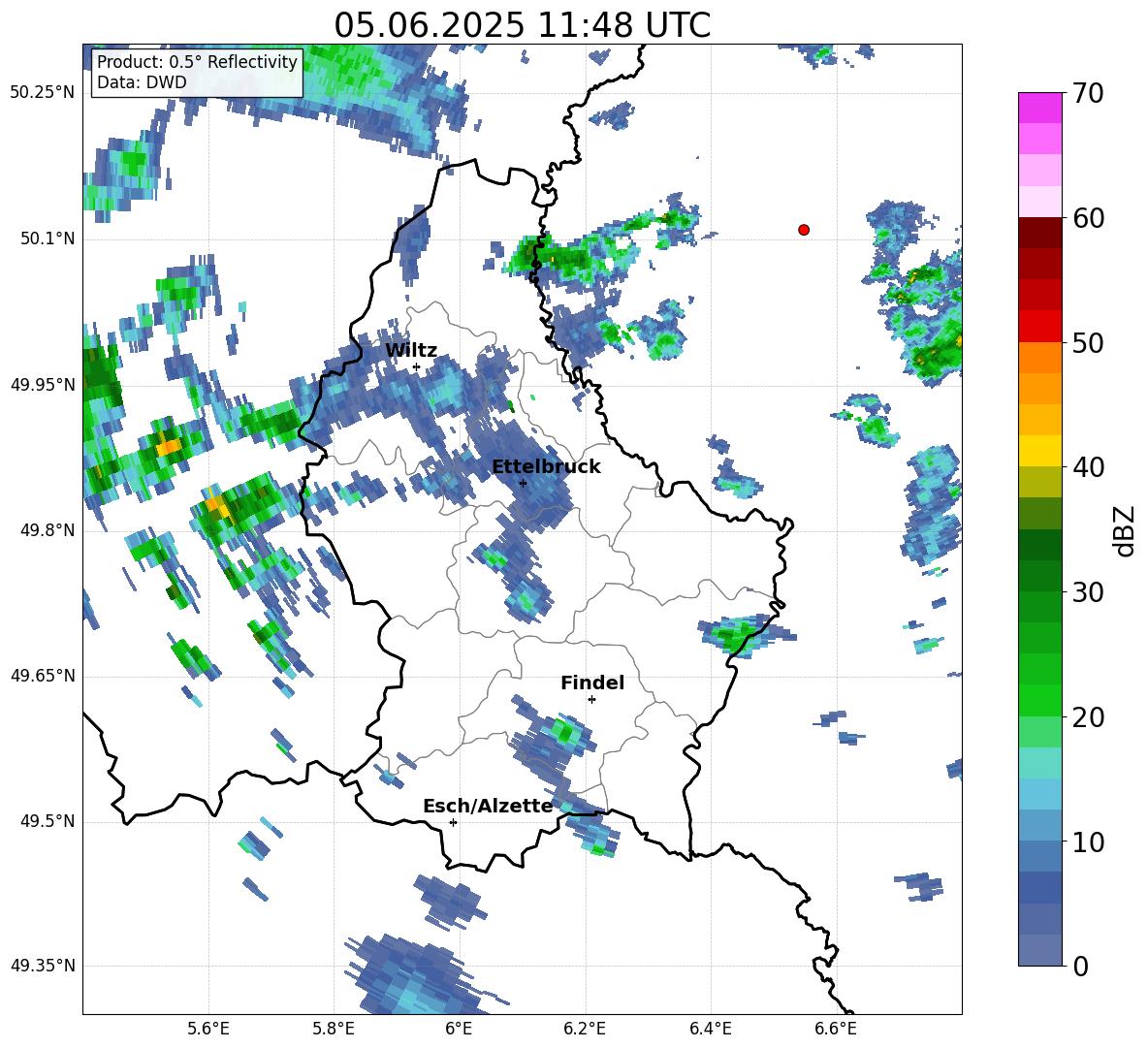Click the 49.95°N latitude label
1148x1048 pixels.
point(43,384)
